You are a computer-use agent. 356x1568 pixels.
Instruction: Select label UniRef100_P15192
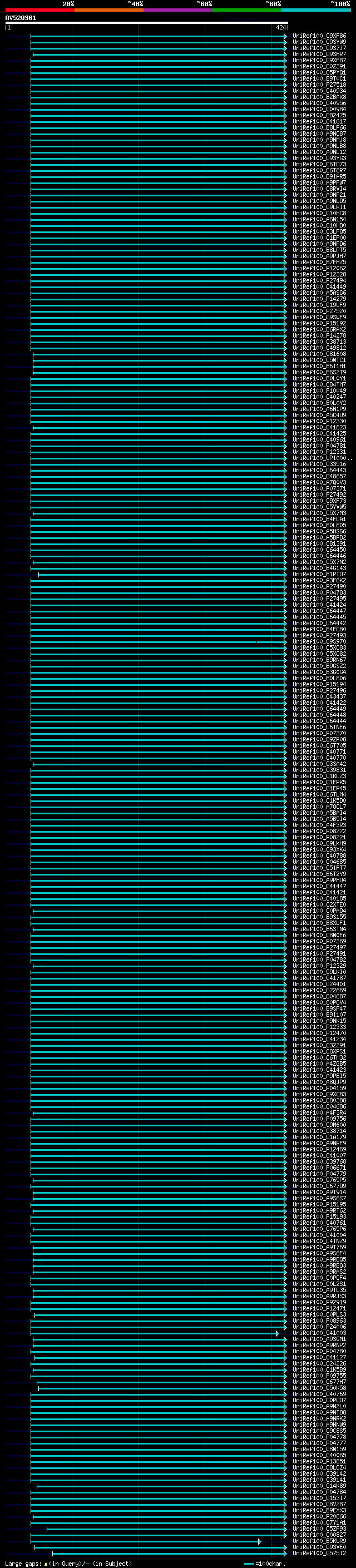click(x=319, y=323)
